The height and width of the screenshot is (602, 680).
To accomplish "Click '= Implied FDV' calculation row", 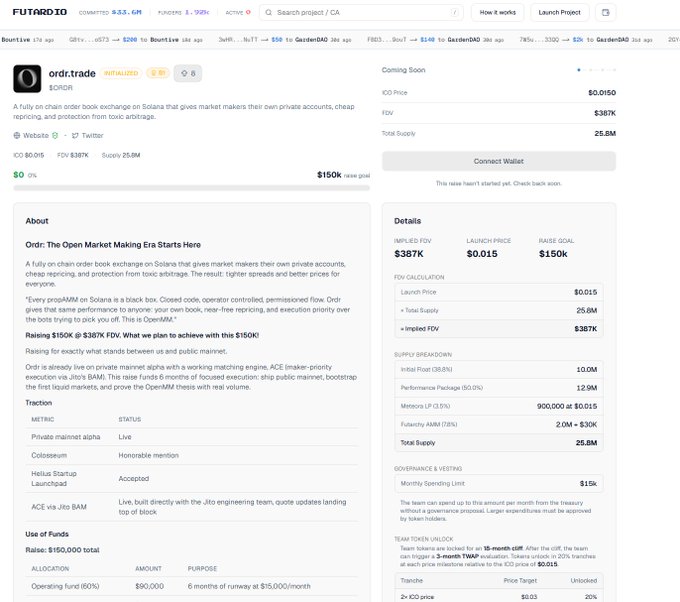I will (499, 328).
